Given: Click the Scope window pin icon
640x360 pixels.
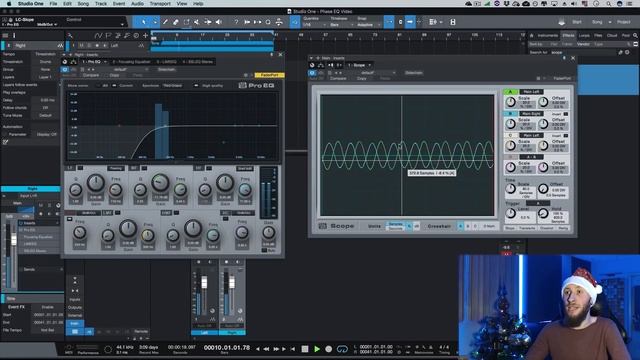Looking at the screenshot, I should click(564, 58).
